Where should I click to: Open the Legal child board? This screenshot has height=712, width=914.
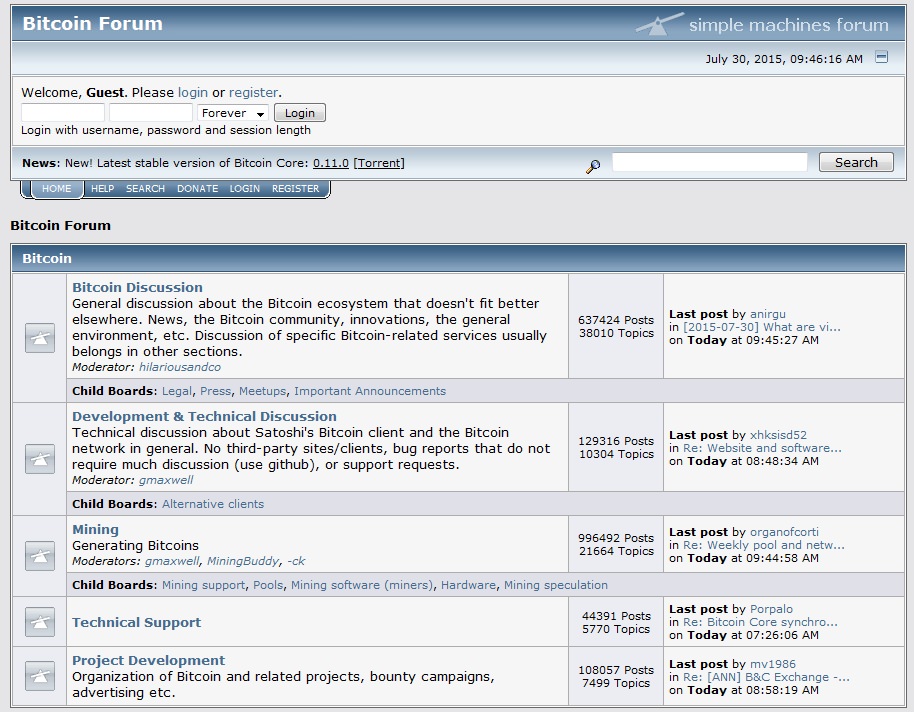point(177,391)
